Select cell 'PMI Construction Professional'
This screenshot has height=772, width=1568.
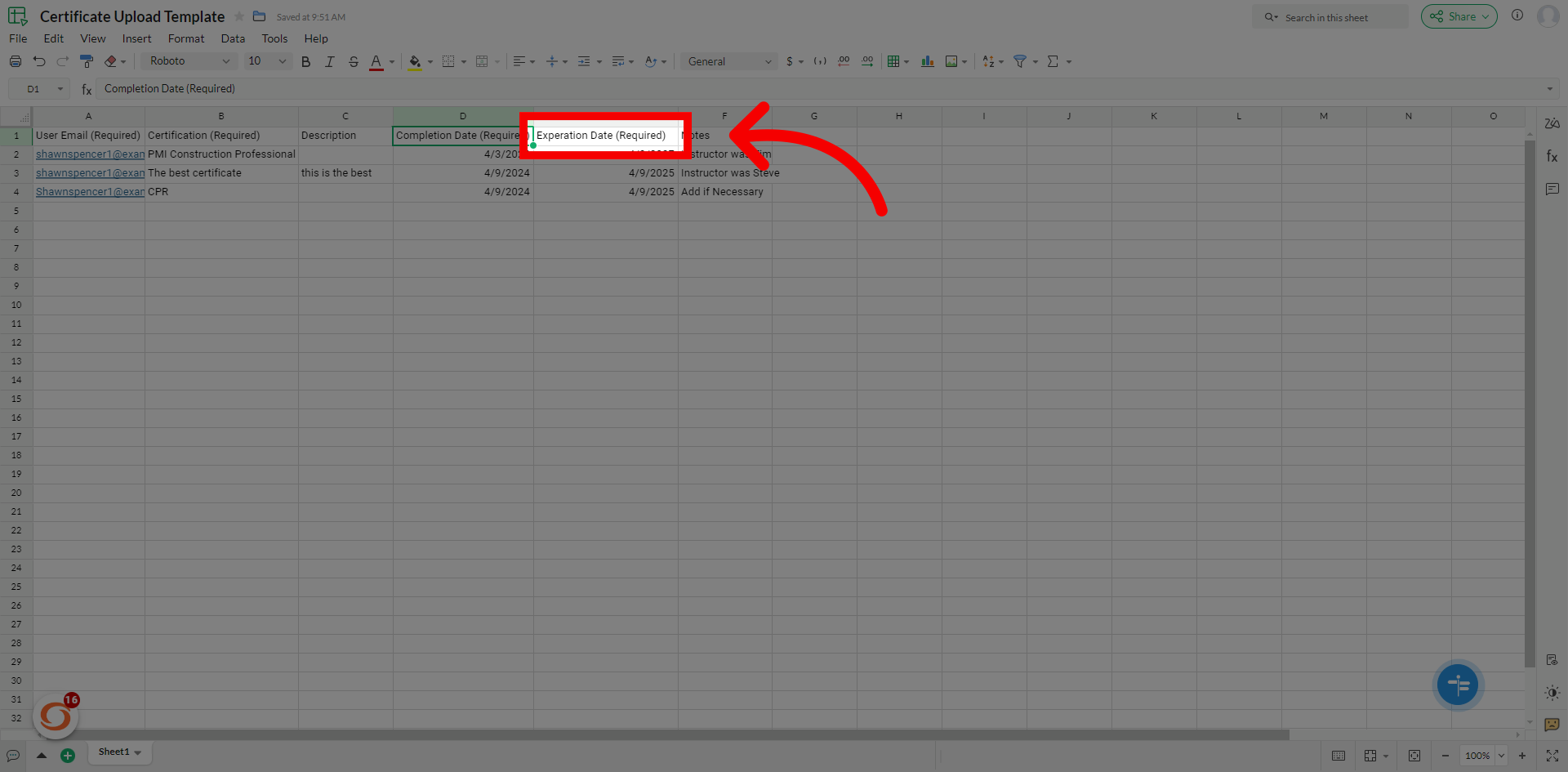pos(221,154)
